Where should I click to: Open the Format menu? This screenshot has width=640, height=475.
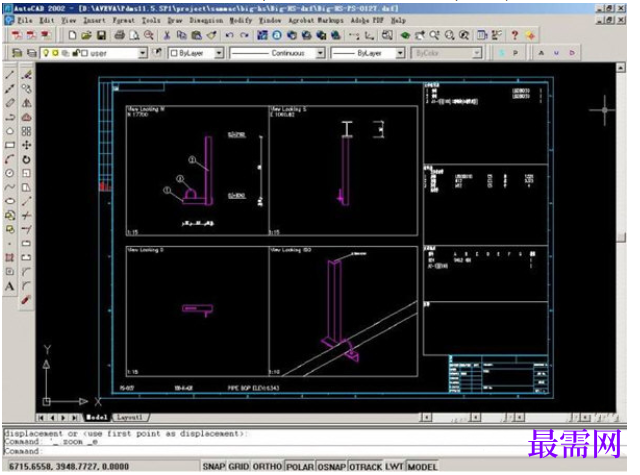point(124,20)
